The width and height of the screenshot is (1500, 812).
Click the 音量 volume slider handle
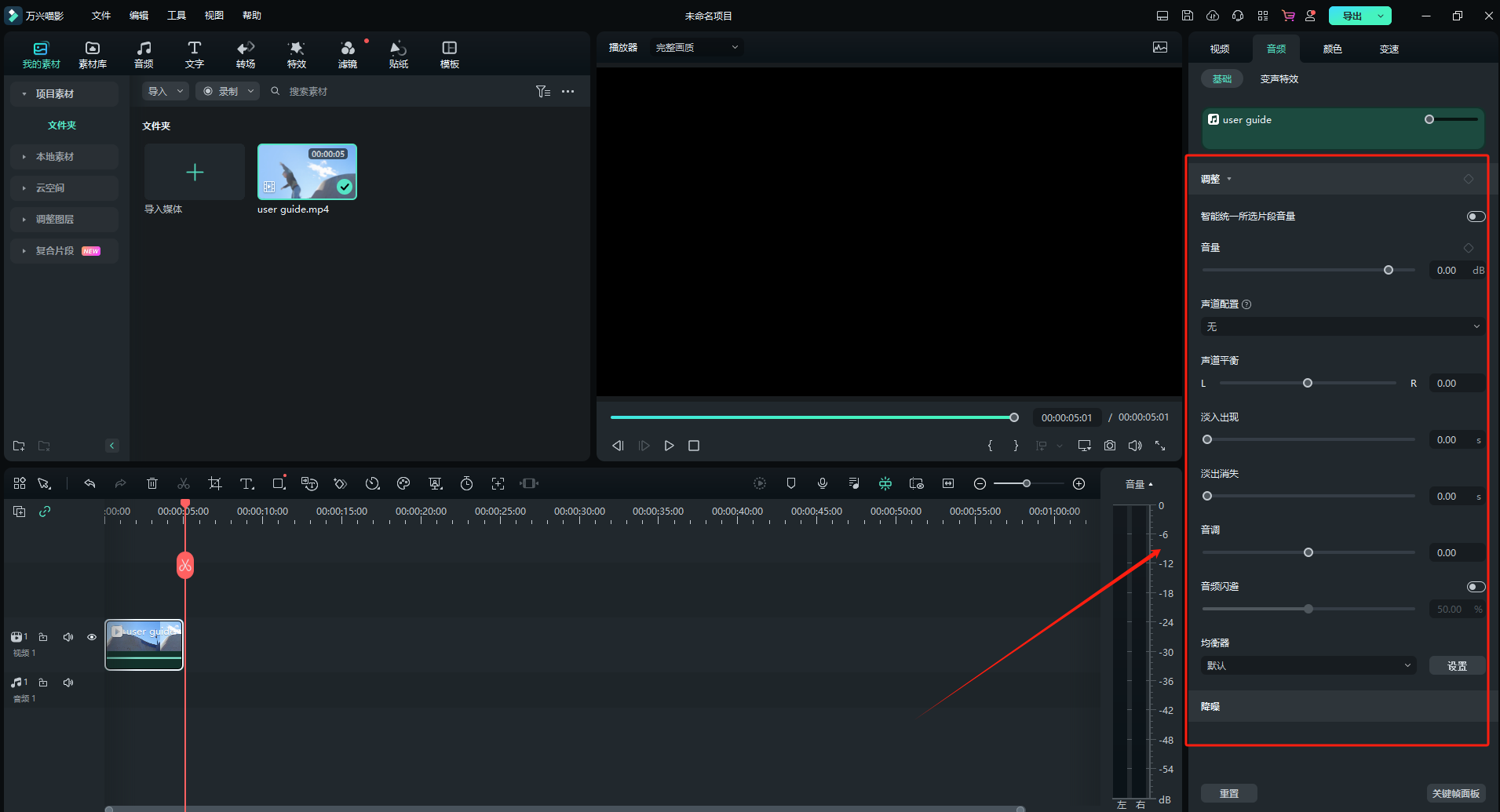(x=1389, y=270)
